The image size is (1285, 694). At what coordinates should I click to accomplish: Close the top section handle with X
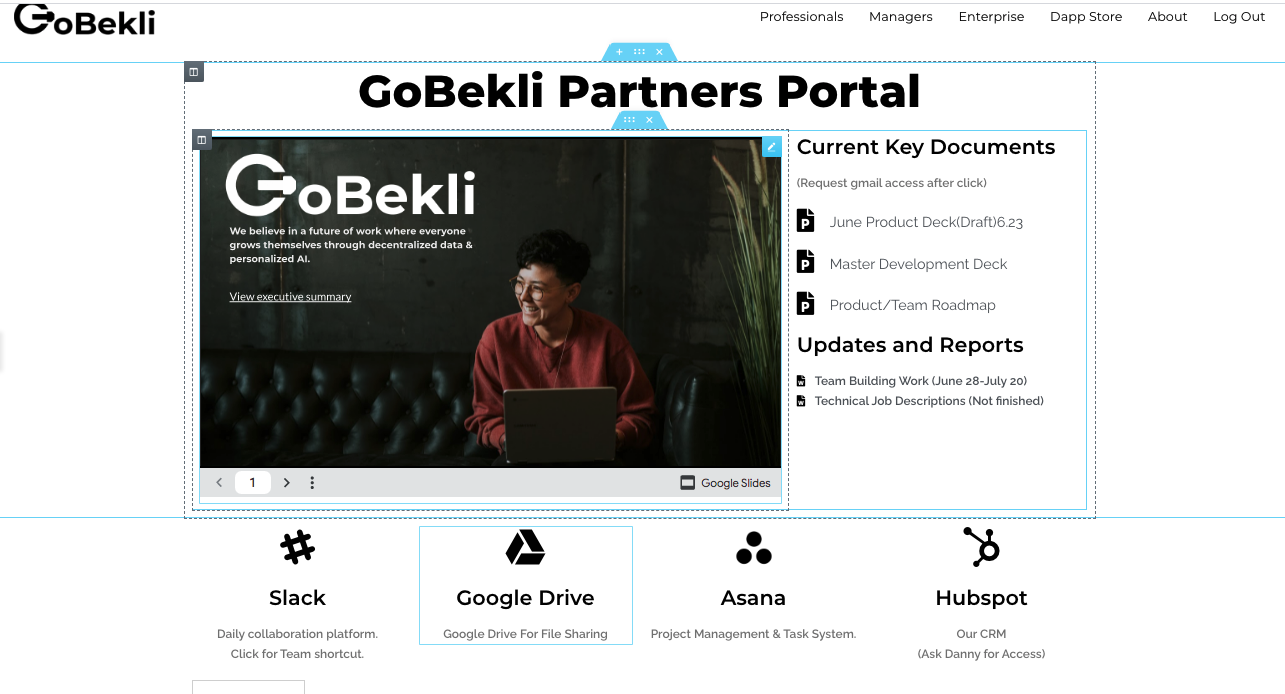[659, 52]
